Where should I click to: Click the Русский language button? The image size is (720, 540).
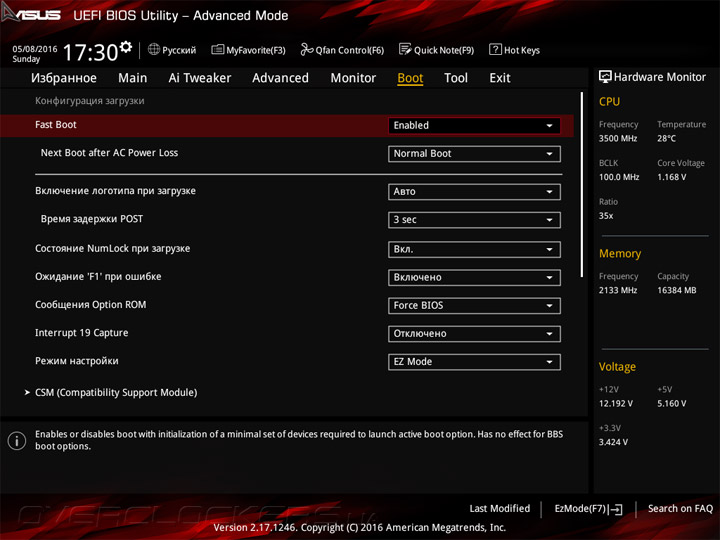click(172, 50)
